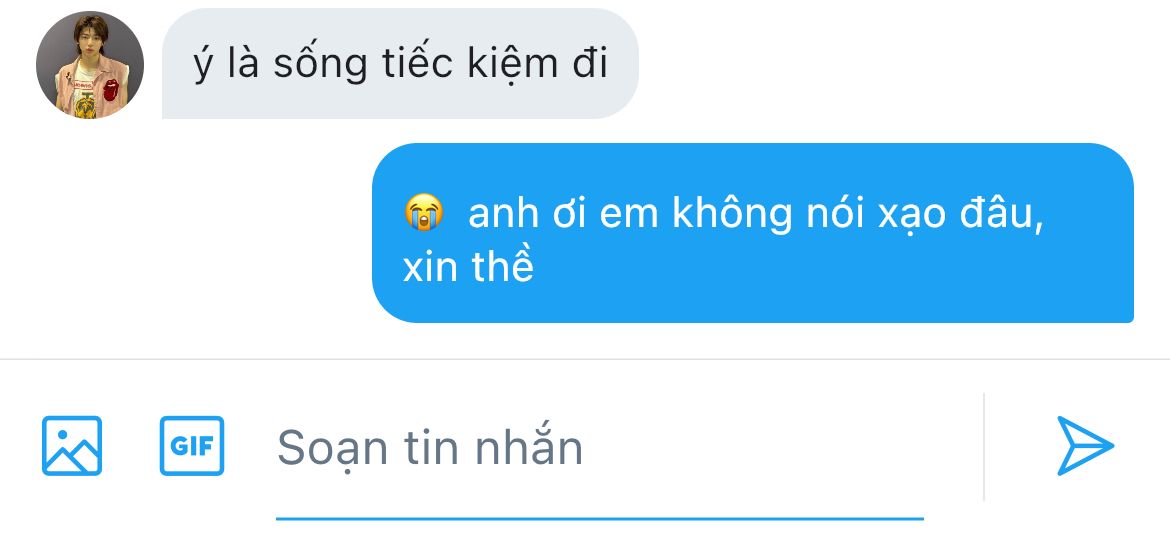Select the blue "anh ơi em không nói xạo đâu" bubble
The width and height of the screenshot is (1170, 534).
pos(753,233)
